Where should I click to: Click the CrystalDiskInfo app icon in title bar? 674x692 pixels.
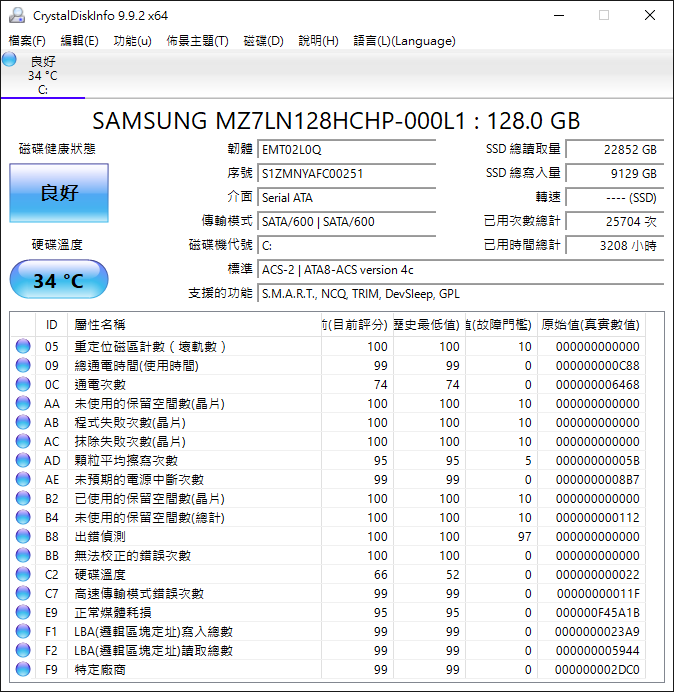click(17, 15)
